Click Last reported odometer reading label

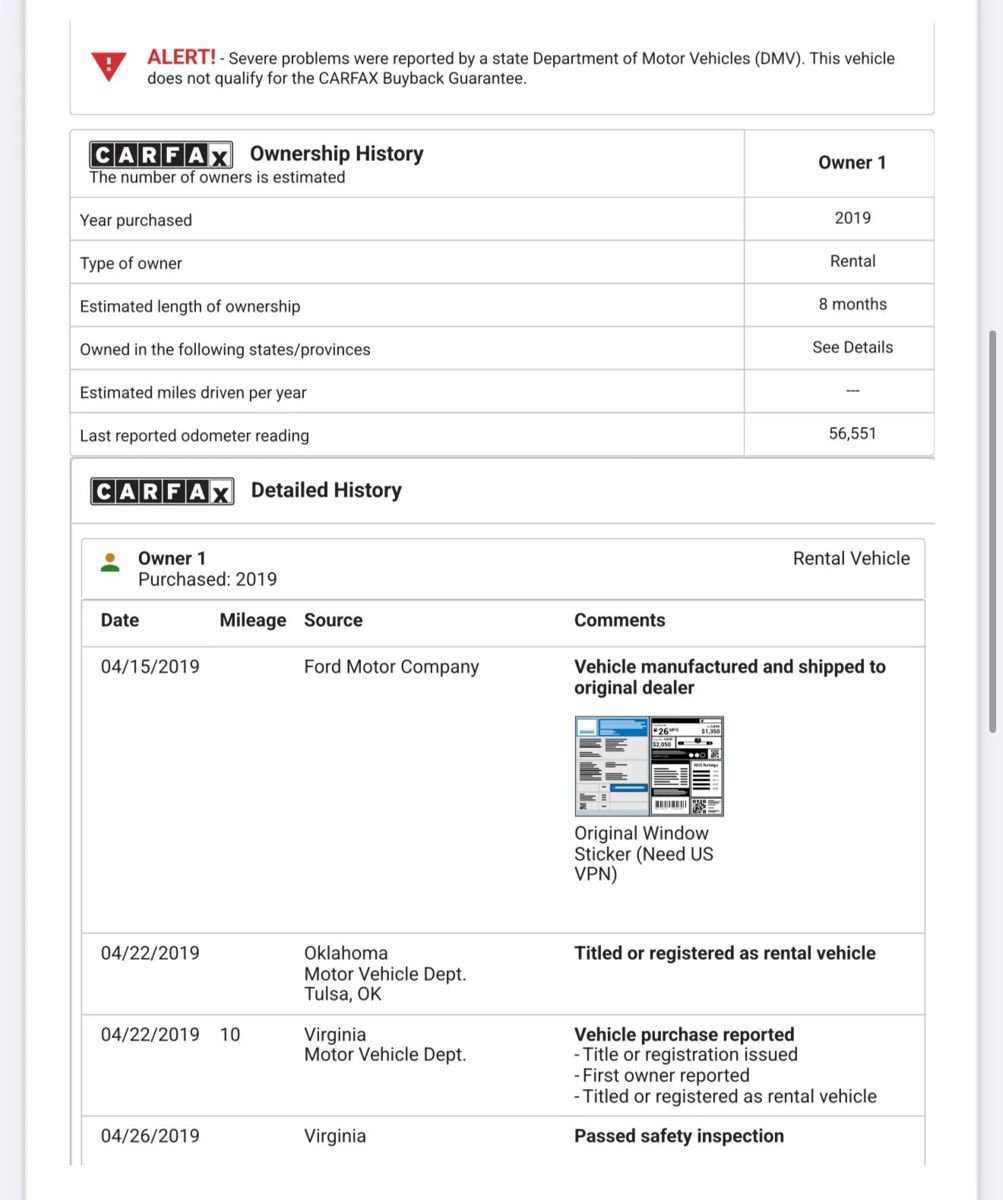(195, 435)
